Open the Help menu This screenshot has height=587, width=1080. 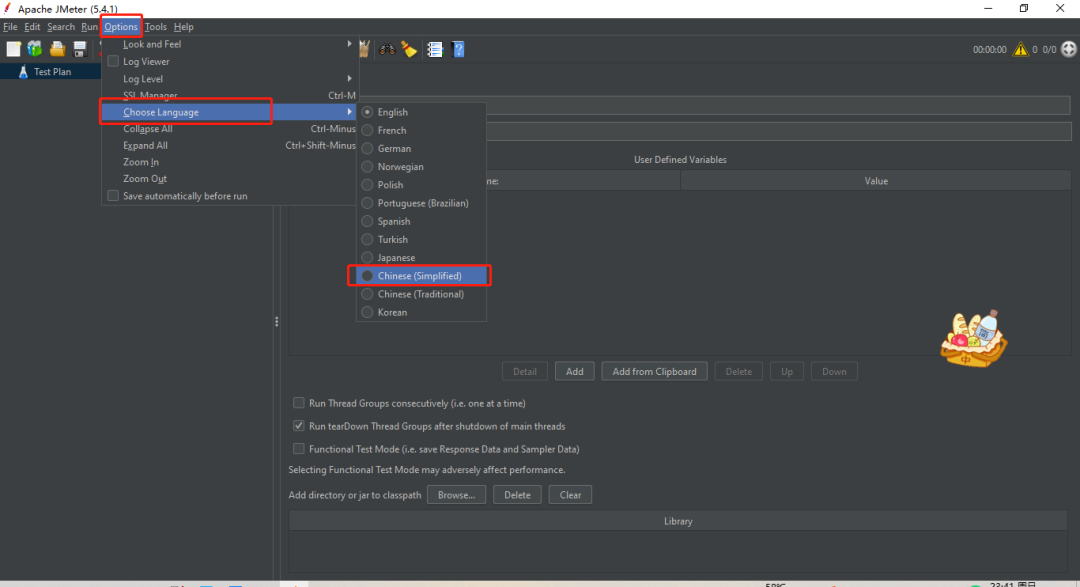pyautogui.click(x=183, y=27)
